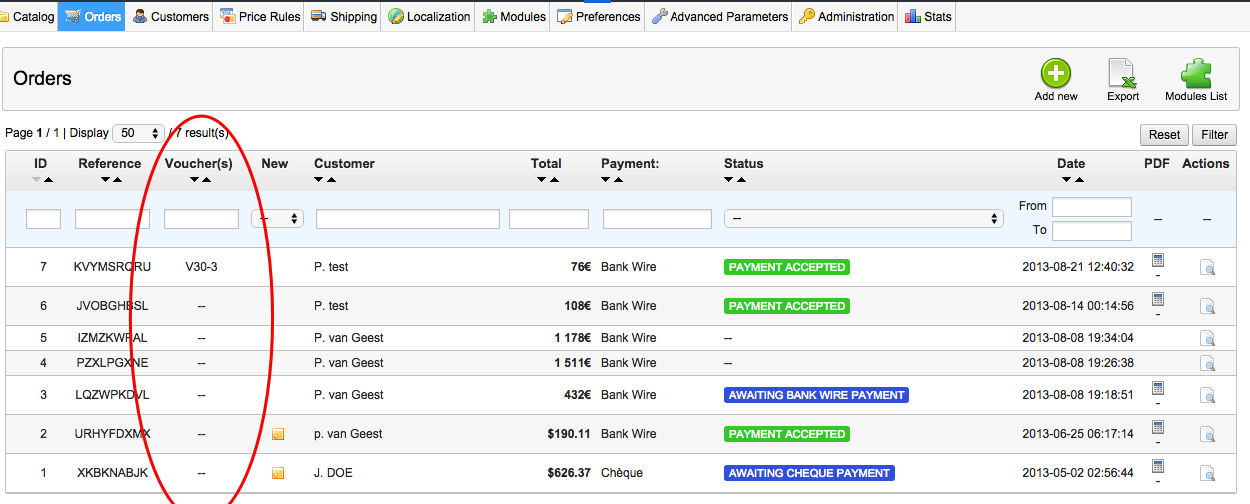Sort Reference column ascending arrow
The height and width of the screenshot is (504, 1250).
(118, 180)
